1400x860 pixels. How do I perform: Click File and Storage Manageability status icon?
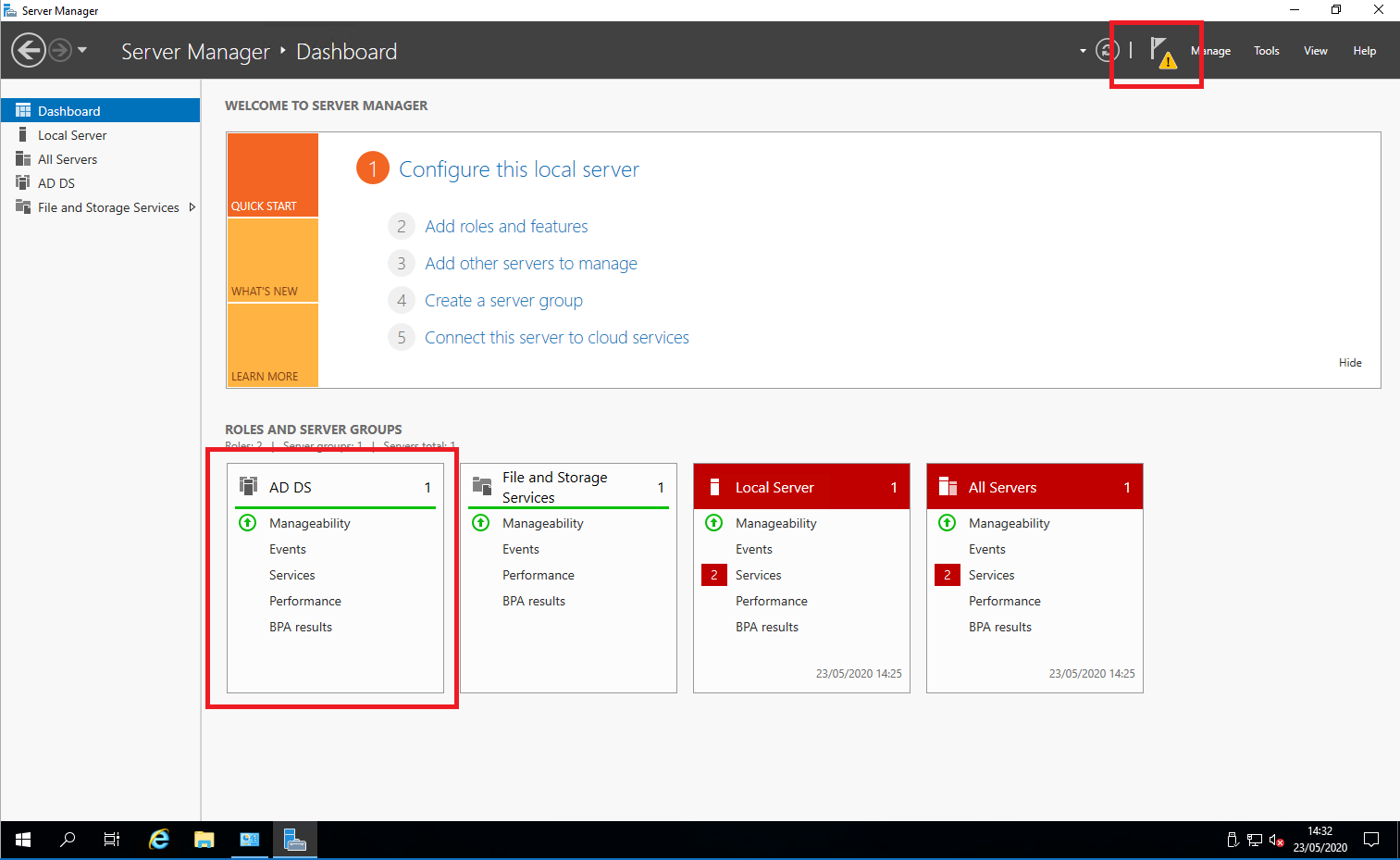coord(480,523)
